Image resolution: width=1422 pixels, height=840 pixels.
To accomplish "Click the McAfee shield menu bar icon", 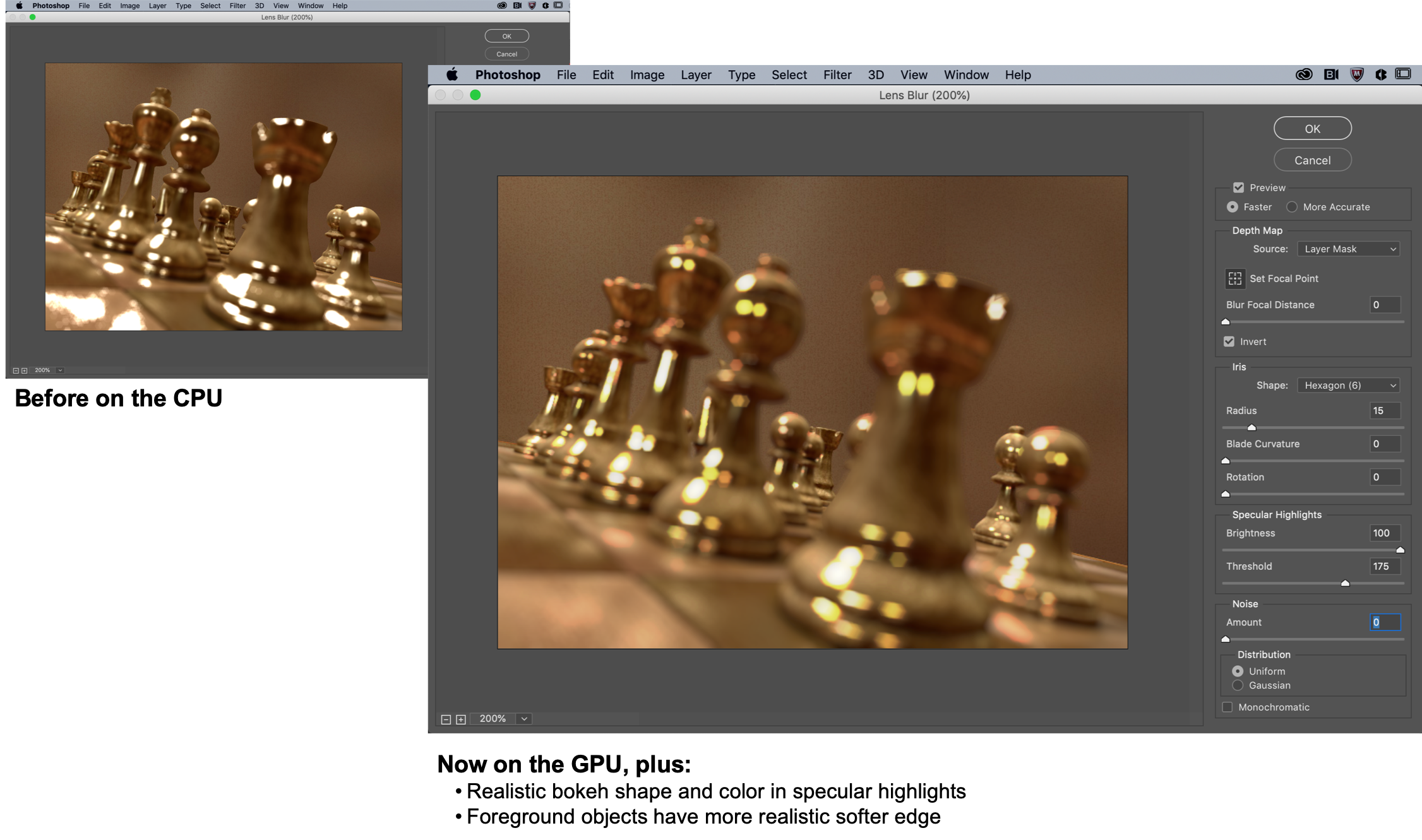I will click(1356, 74).
